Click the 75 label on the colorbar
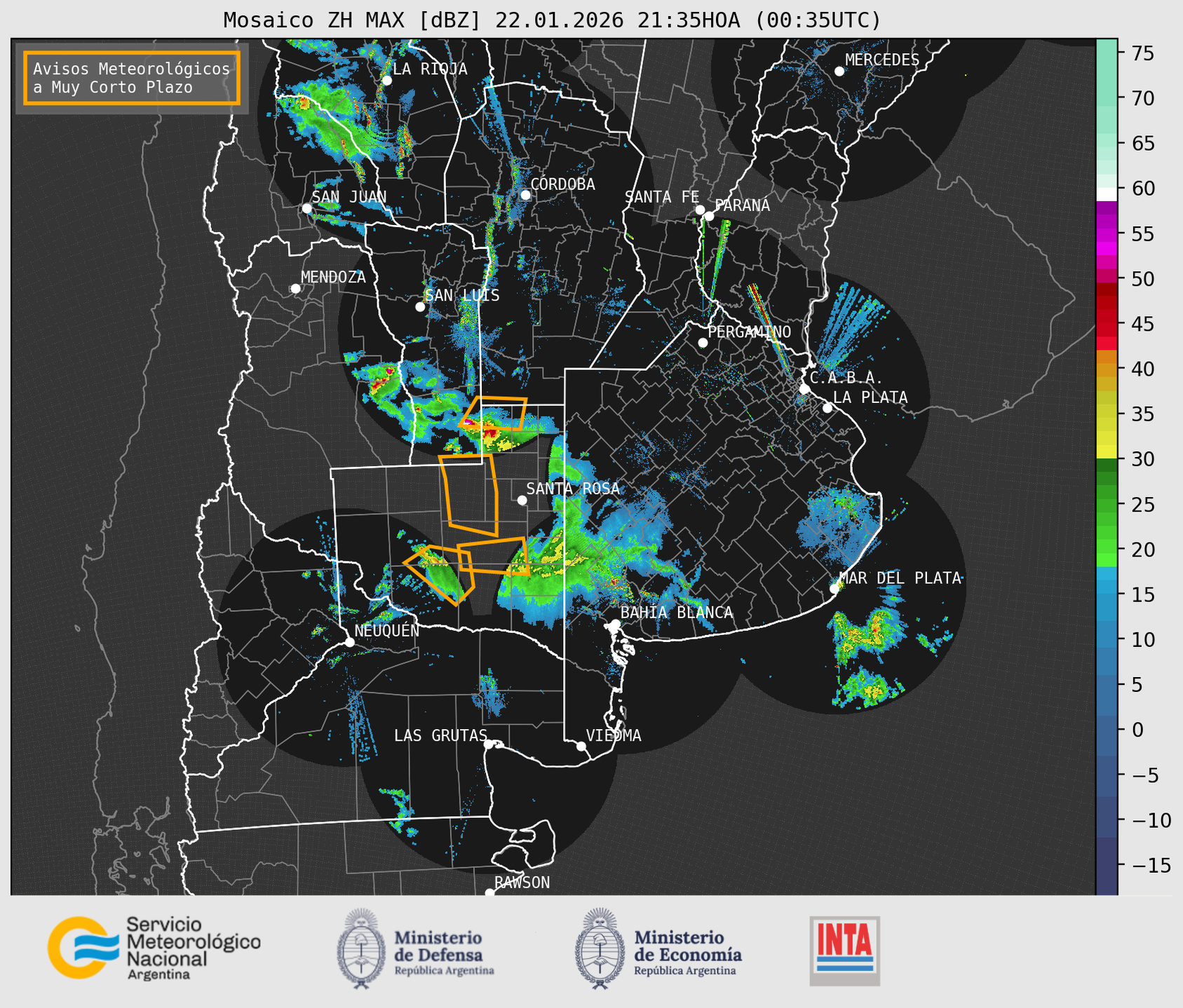This screenshot has width=1183, height=1008. tap(1142, 53)
